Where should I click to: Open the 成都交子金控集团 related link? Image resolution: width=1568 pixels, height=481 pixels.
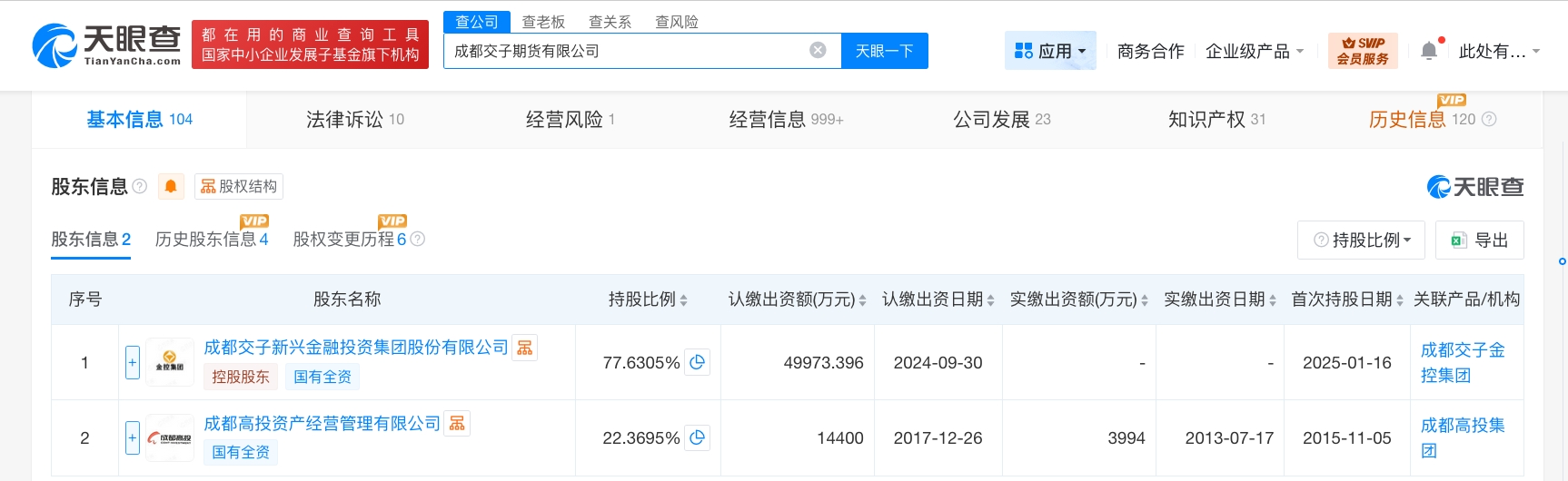(x=1462, y=362)
